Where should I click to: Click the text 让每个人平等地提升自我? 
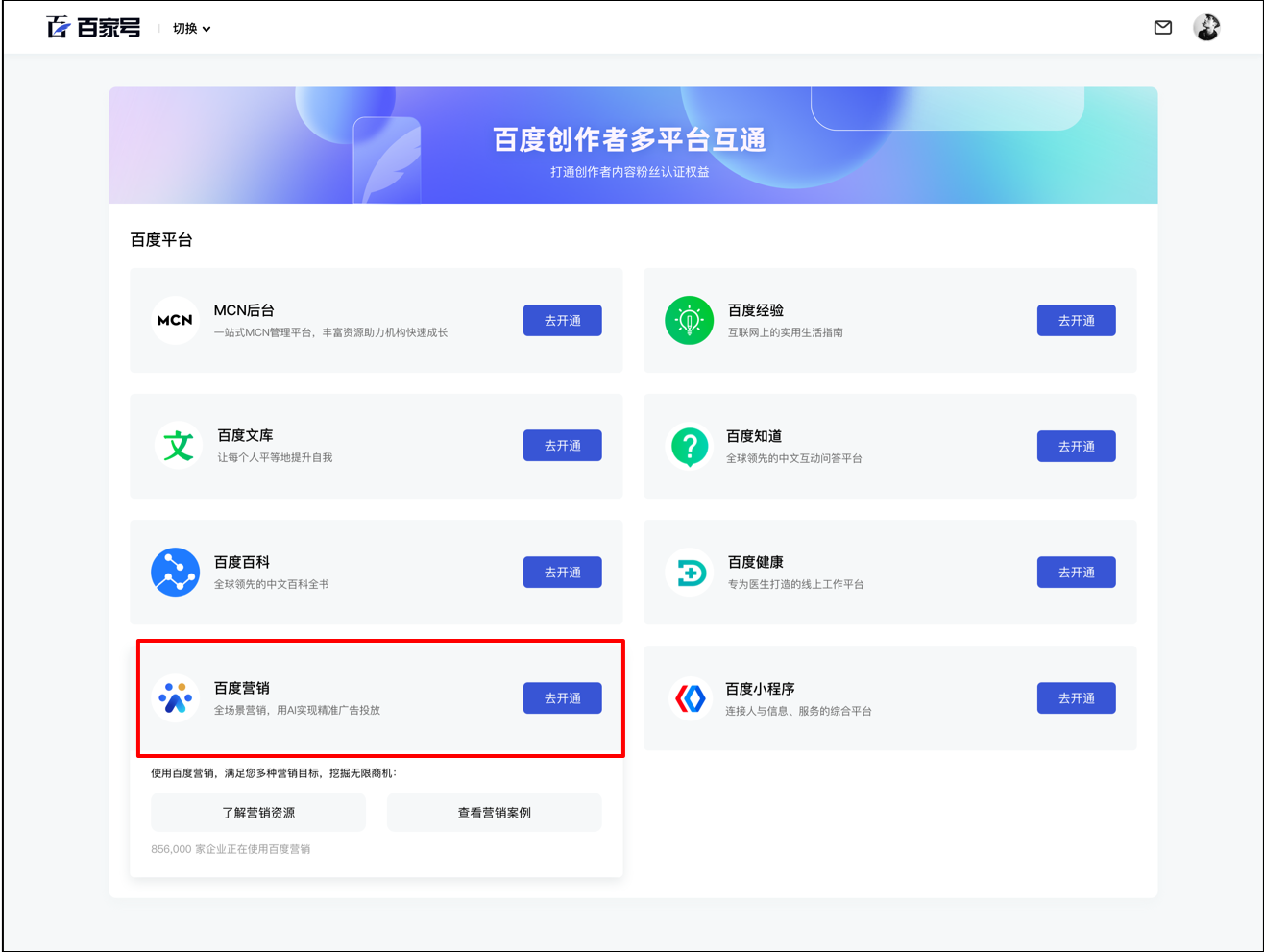click(275, 457)
